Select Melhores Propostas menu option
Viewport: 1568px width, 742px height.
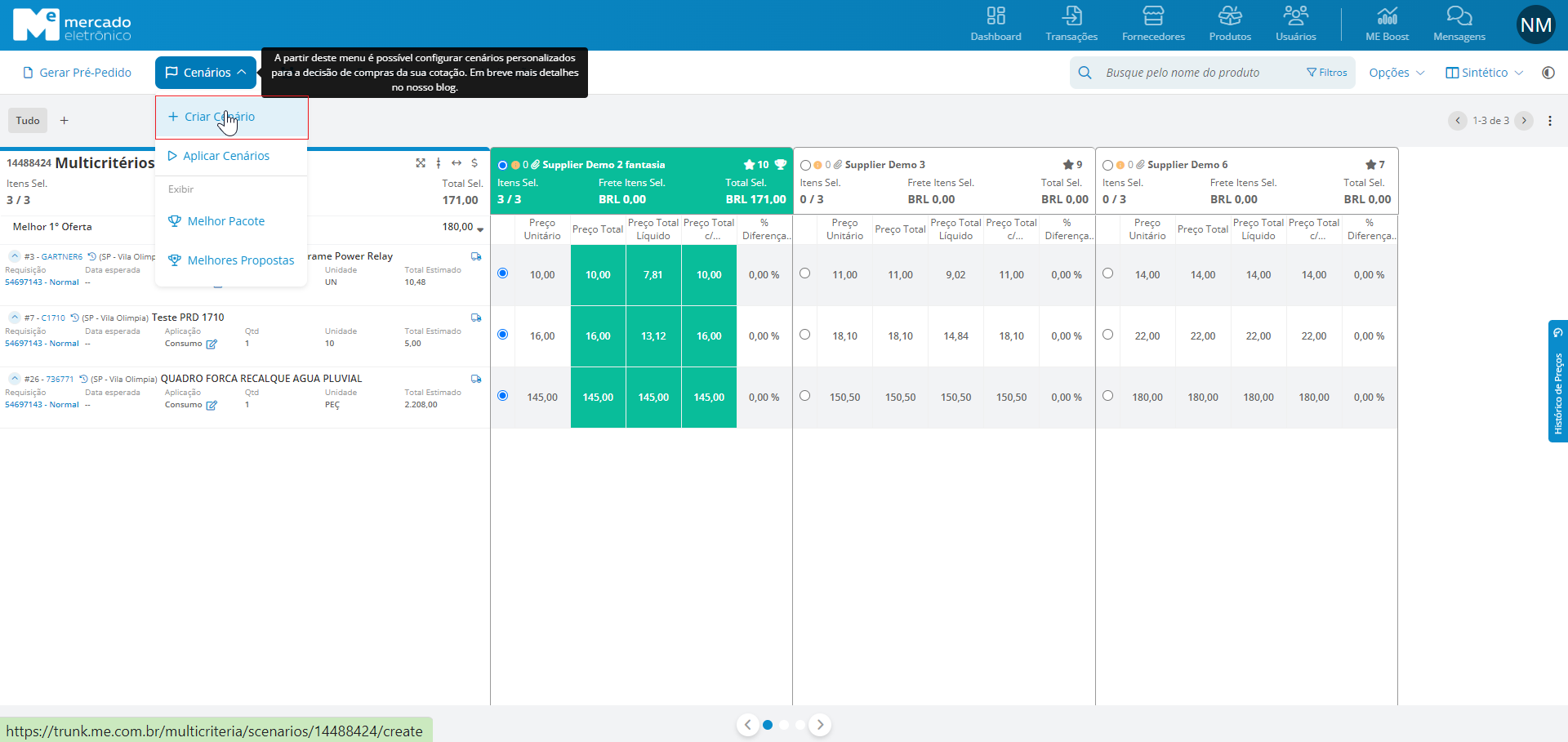240,260
